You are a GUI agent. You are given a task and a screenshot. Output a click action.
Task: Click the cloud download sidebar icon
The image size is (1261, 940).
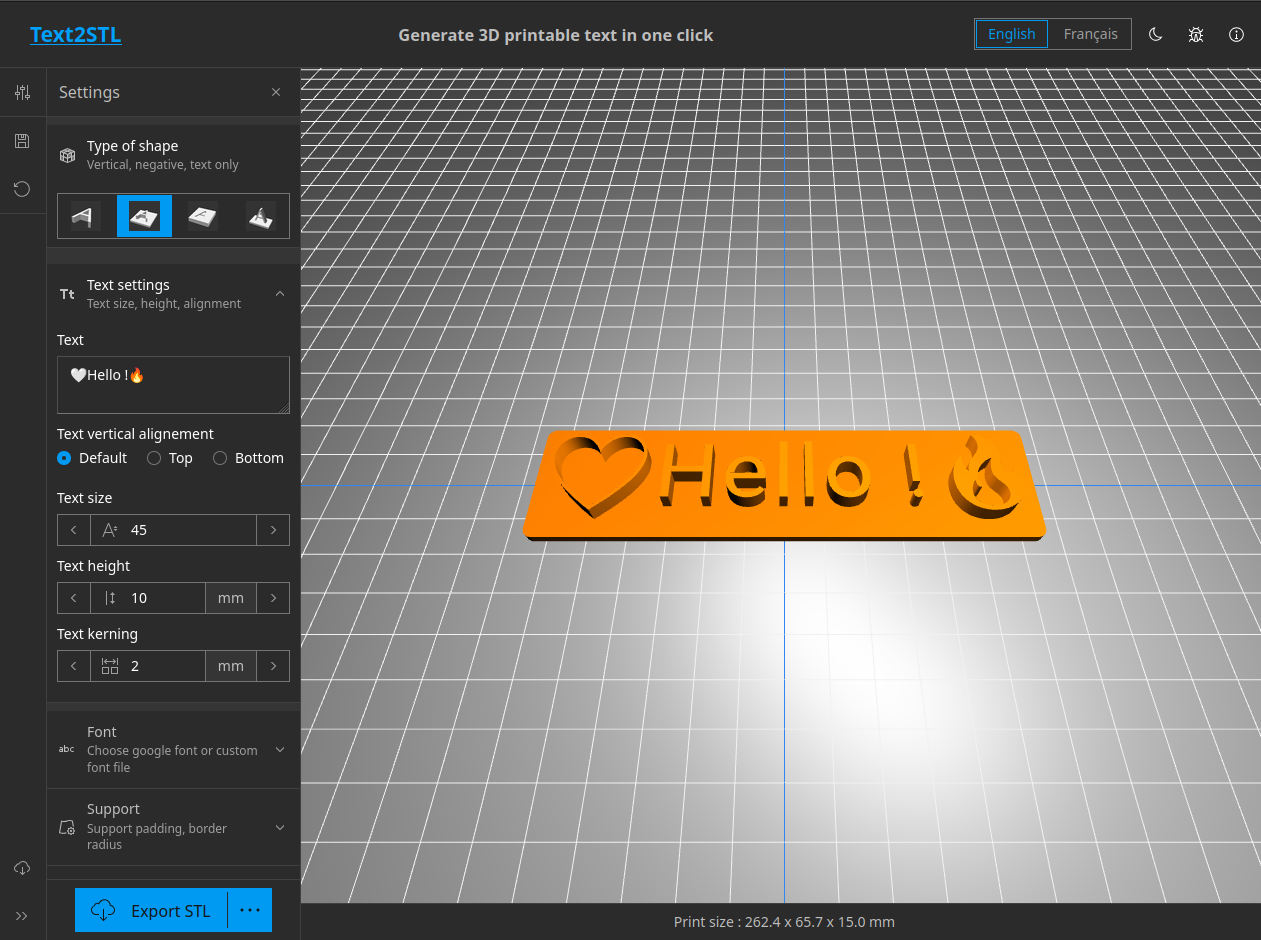click(22, 868)
